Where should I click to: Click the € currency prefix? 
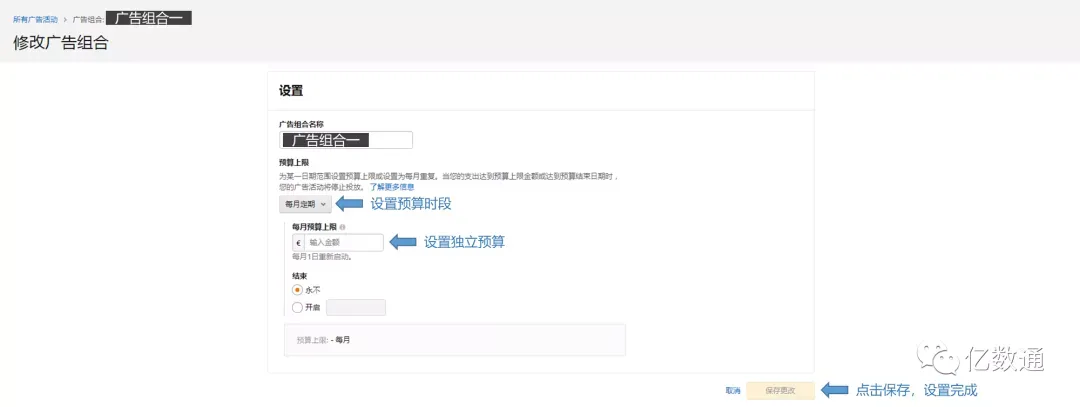298,242
